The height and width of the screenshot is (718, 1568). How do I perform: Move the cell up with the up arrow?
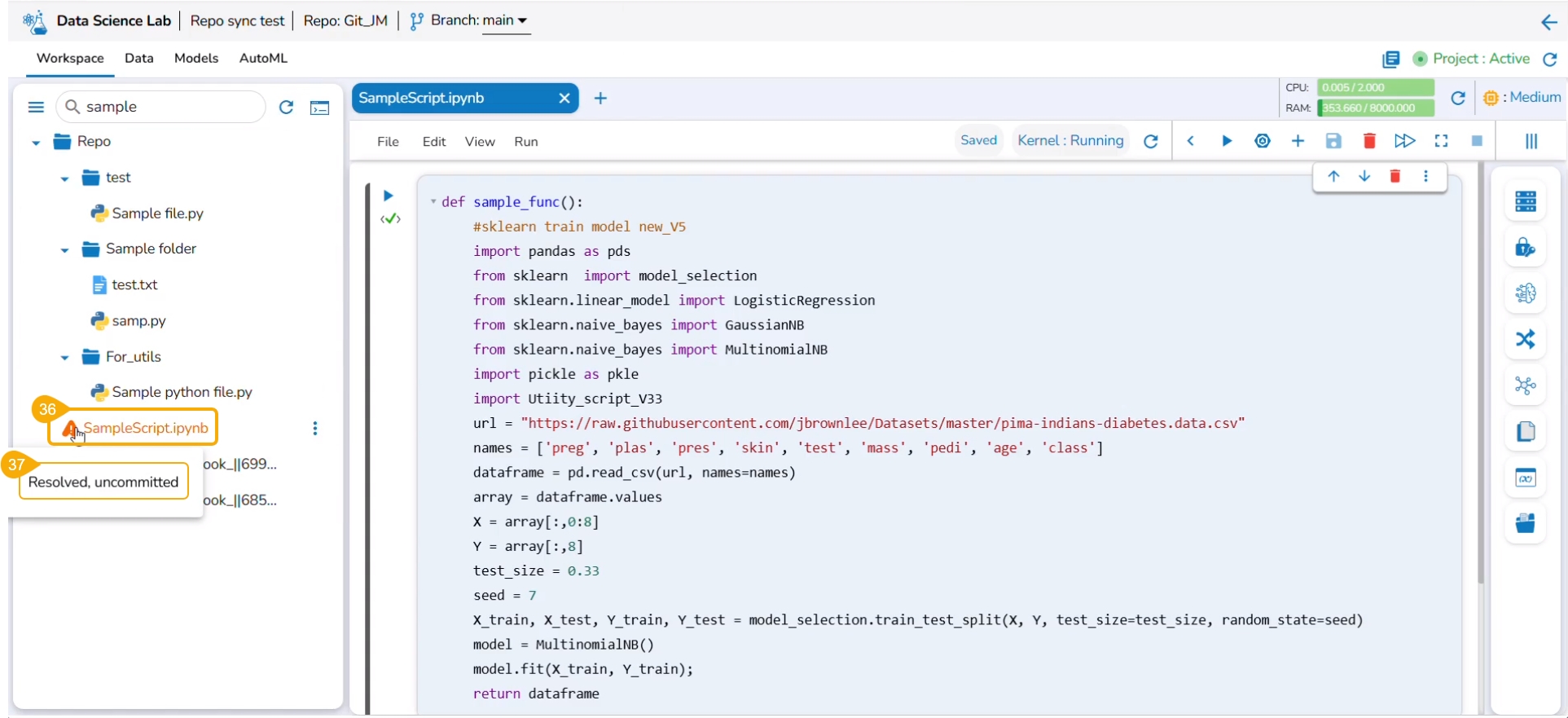coord(1333,176)
